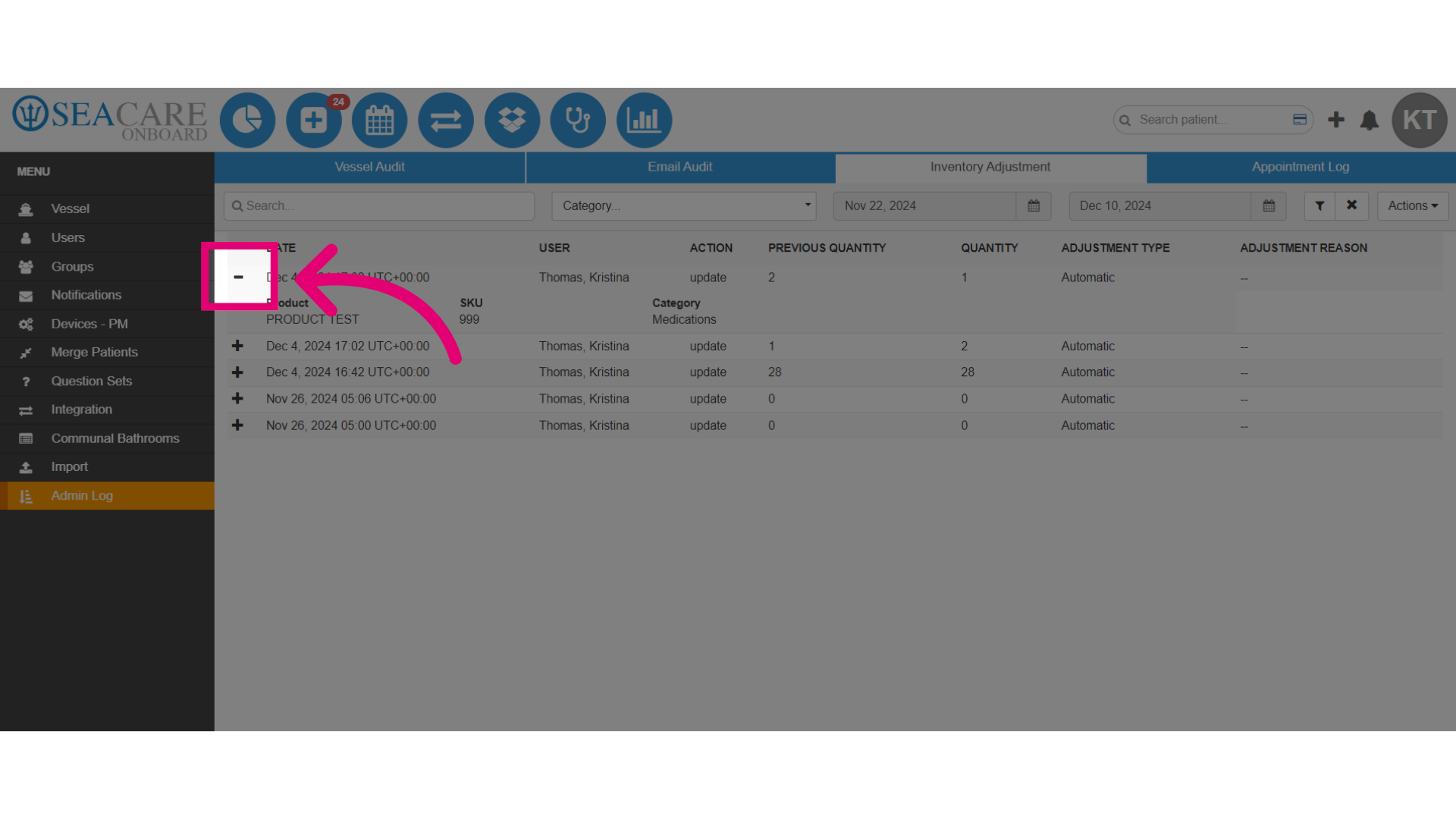Click the ACTION column header
This screenshot has height=819, width=1456.
[x=711, y=248]
